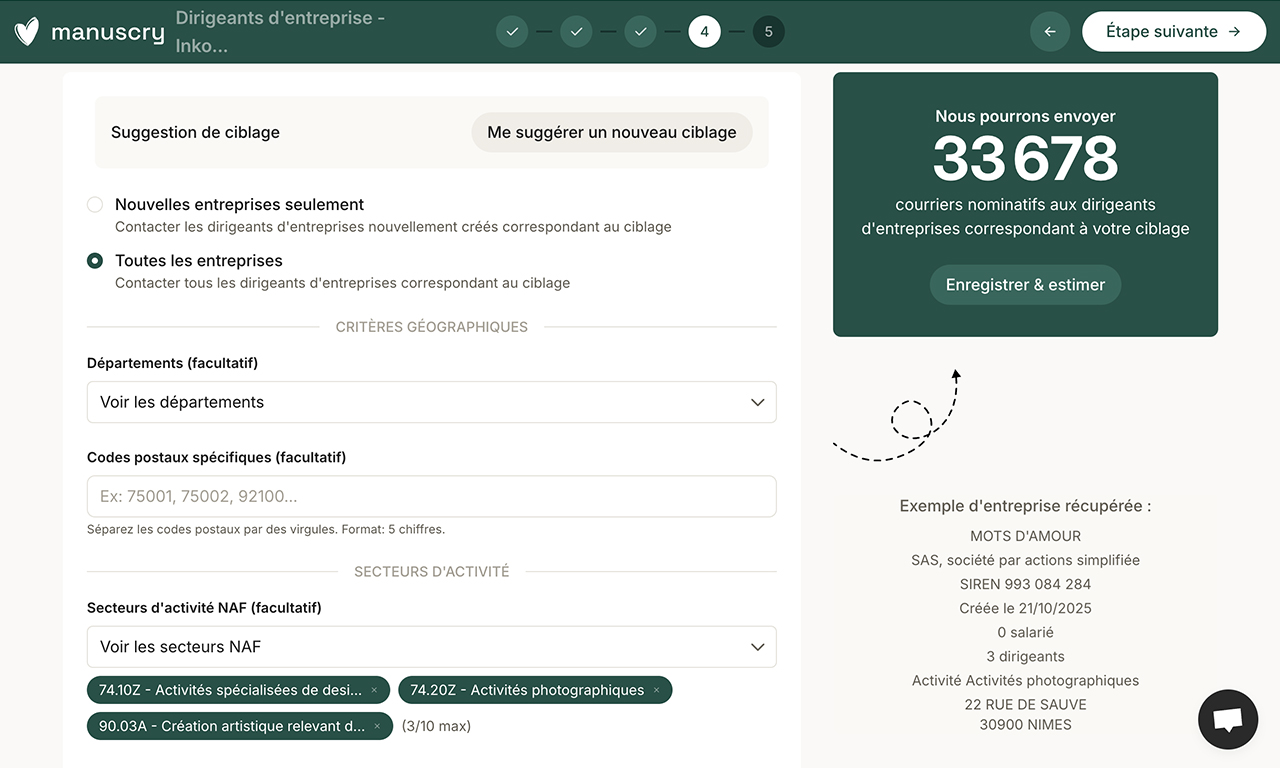Click the manuscry heart logo
This screenshot has height=768, width=1280.
click(25, 31)
